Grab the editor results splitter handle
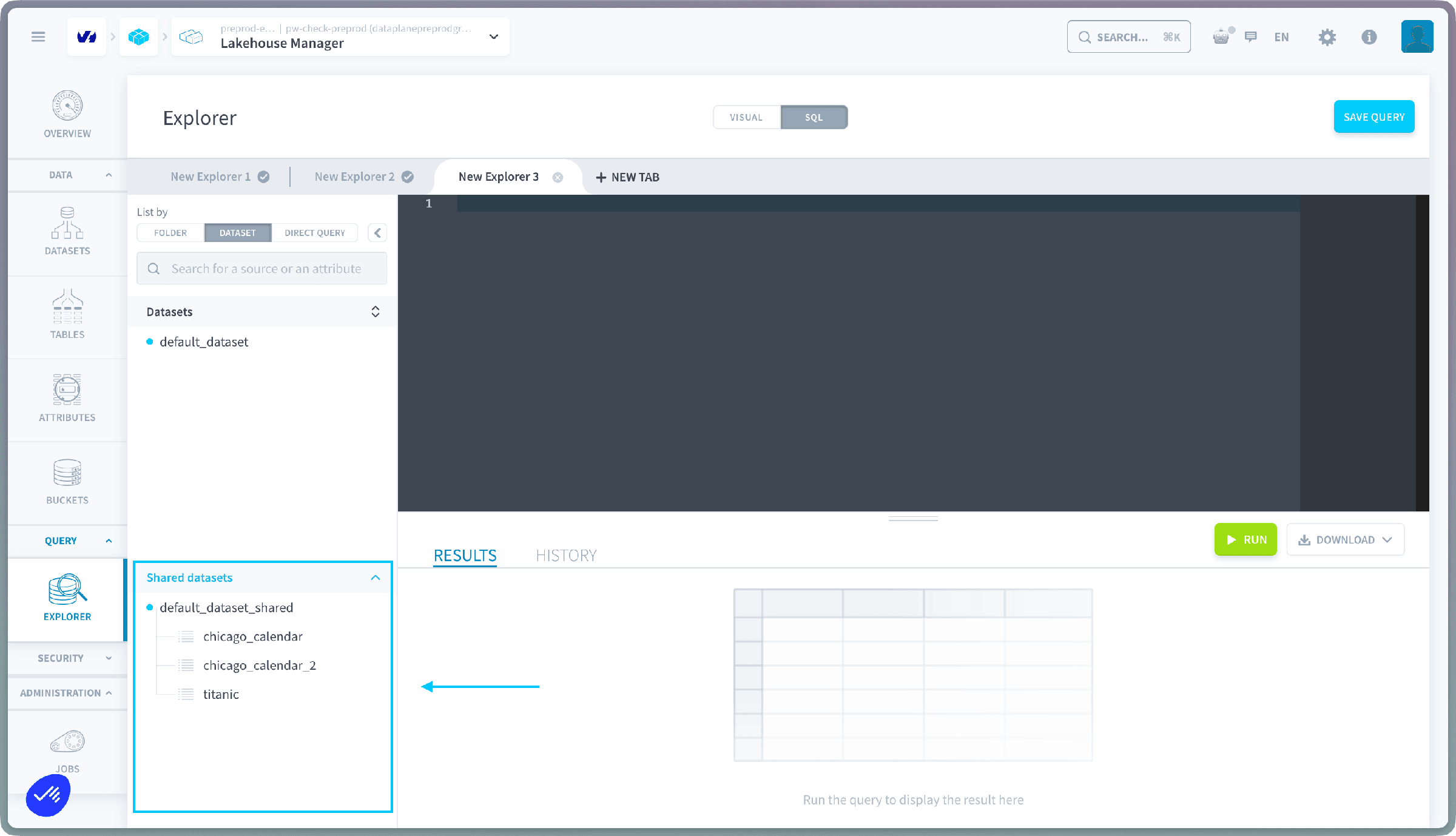 pos(913,519)
